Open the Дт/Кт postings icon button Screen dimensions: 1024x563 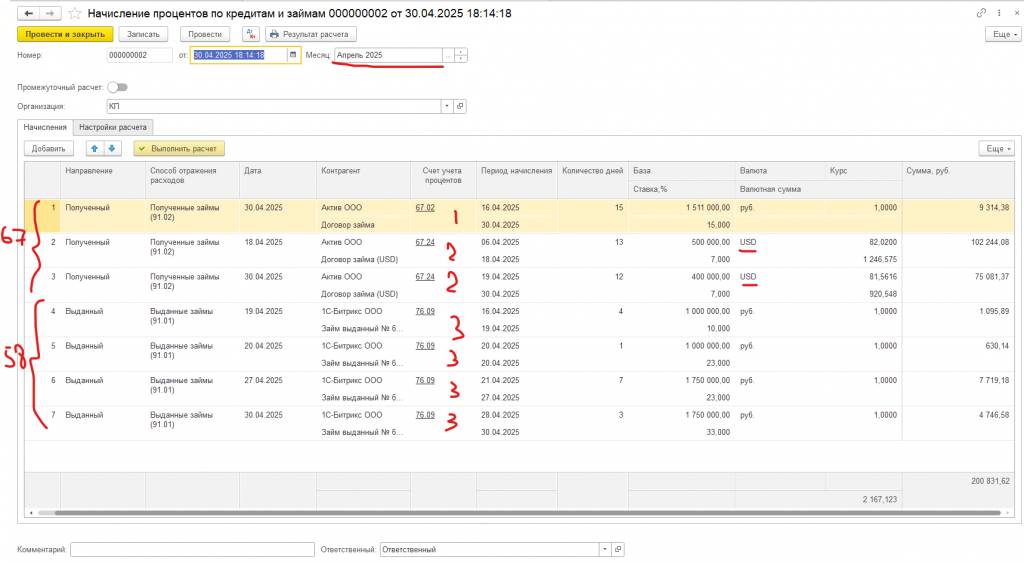tap(251, 34)
